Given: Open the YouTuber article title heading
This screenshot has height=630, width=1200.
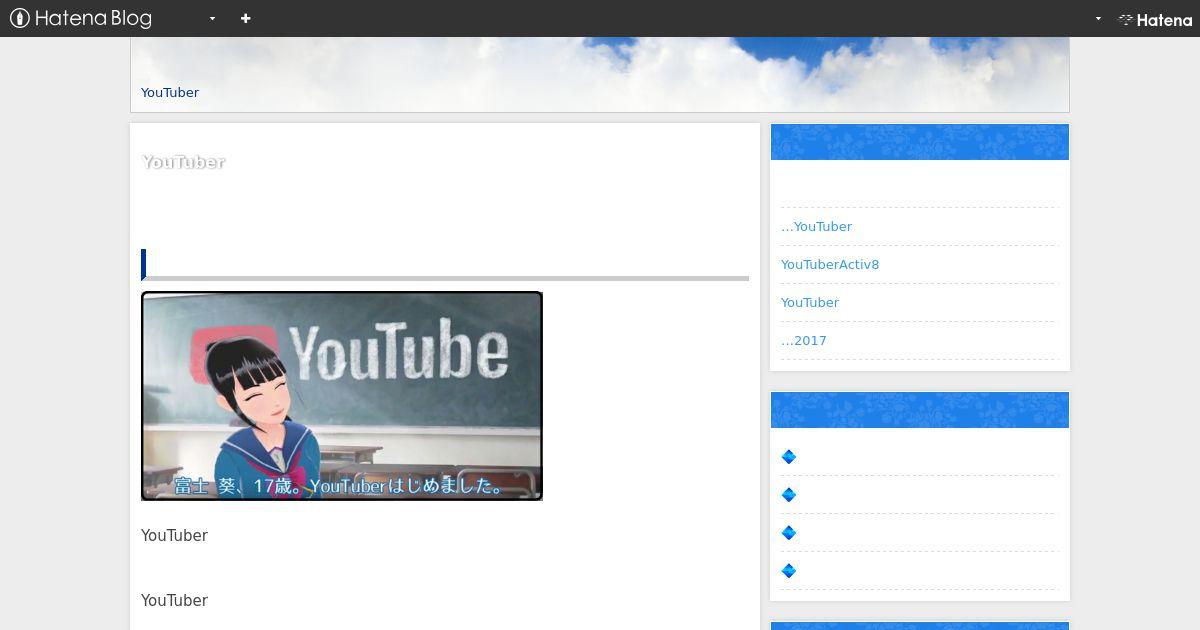Looking at the screenshot, I should [184, 162].
